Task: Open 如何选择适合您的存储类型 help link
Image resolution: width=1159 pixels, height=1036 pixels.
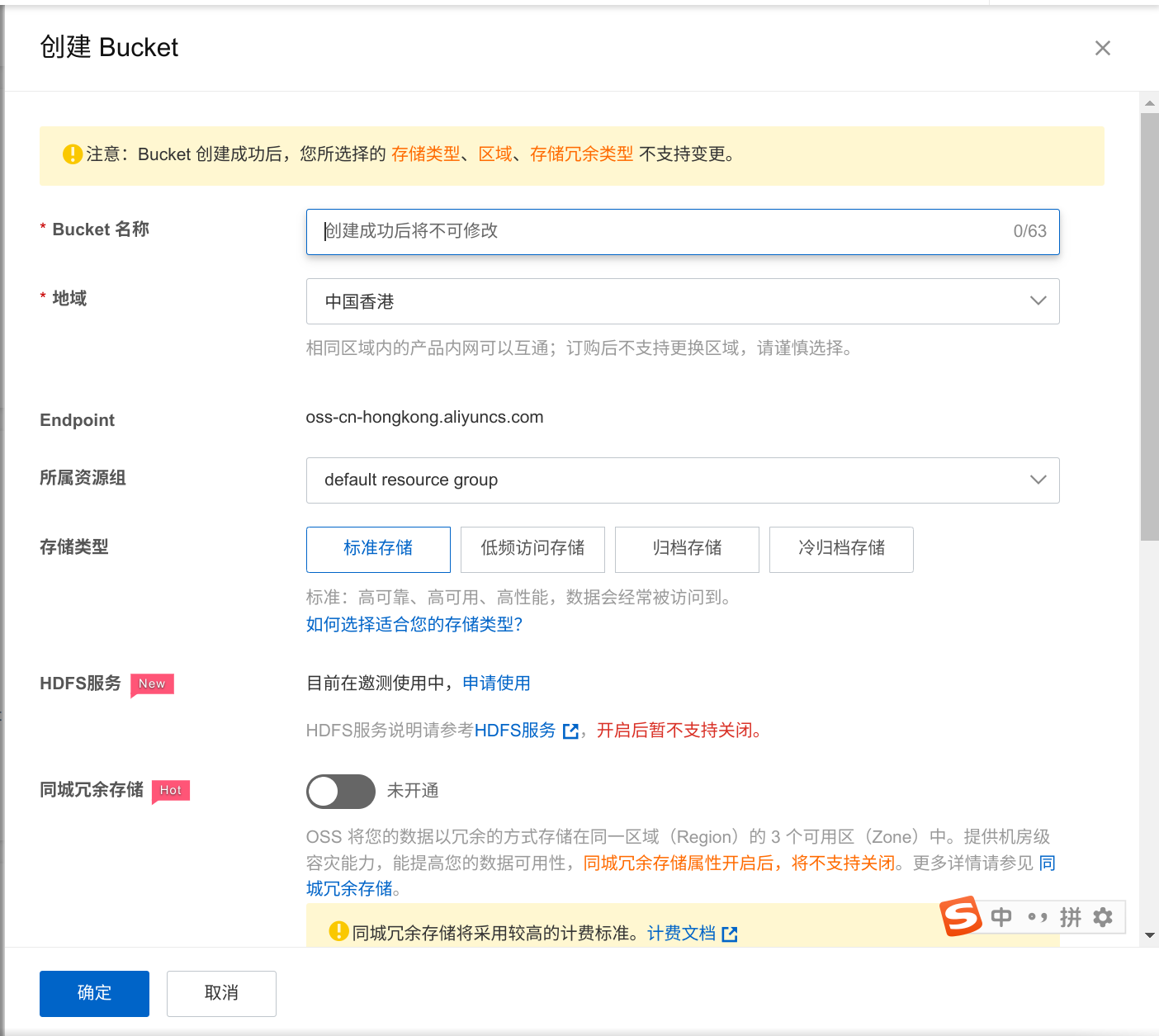Action: (414, 624)
